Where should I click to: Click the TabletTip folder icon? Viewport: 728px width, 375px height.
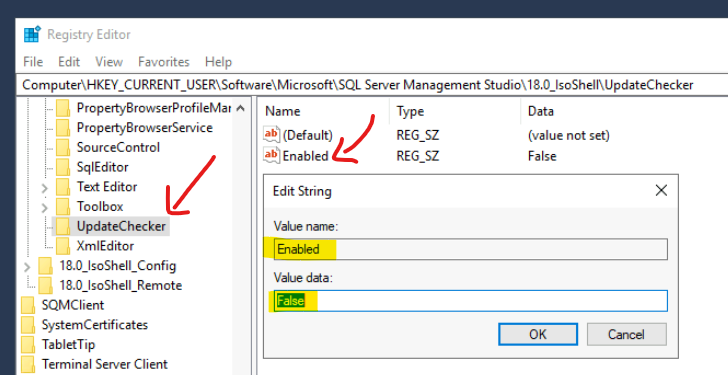point(28,344)
